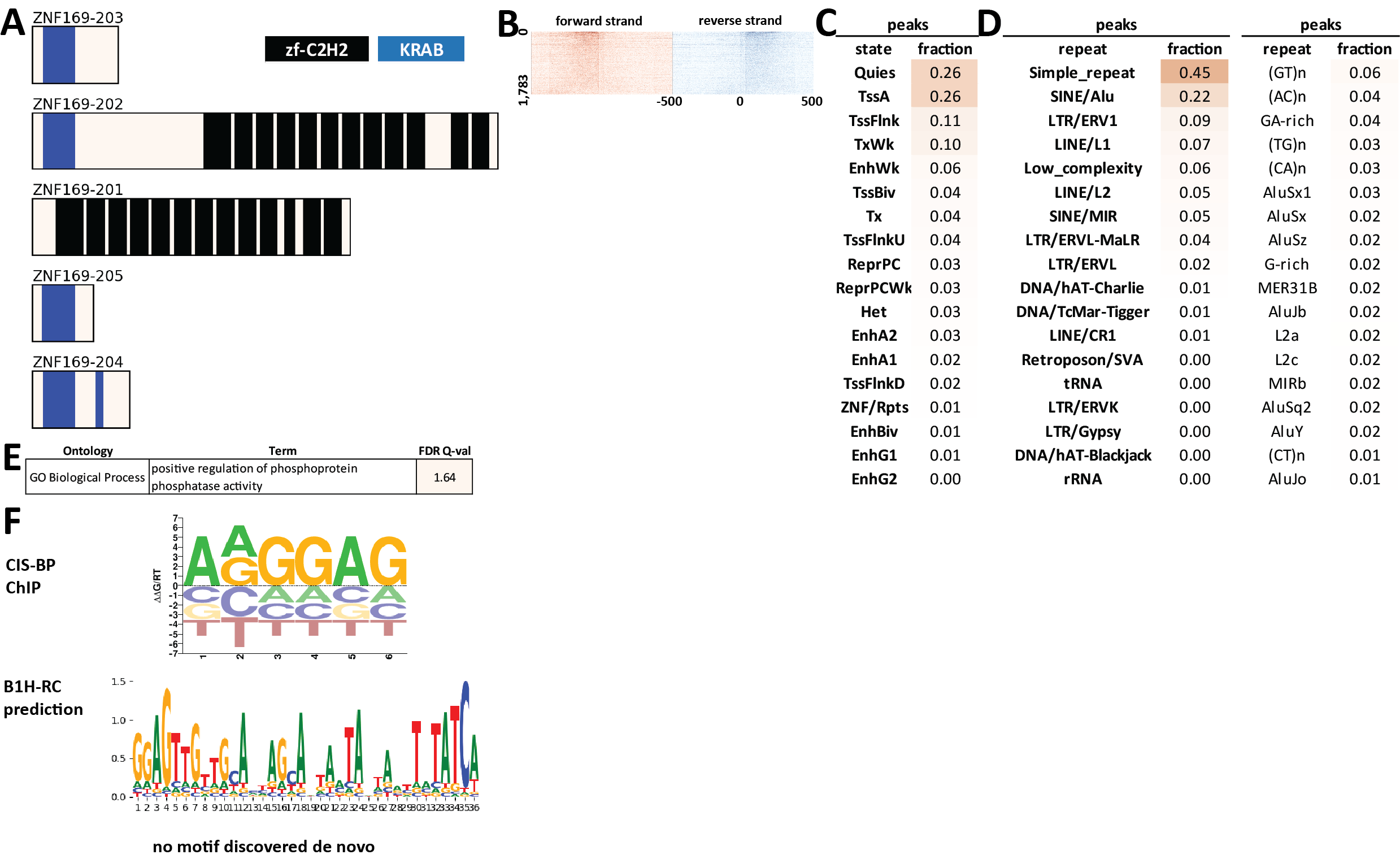This screenshot has width=1400, height=859.
Task: Click the ZNF169-205 isoform box
Action: (x=63, y=313)
